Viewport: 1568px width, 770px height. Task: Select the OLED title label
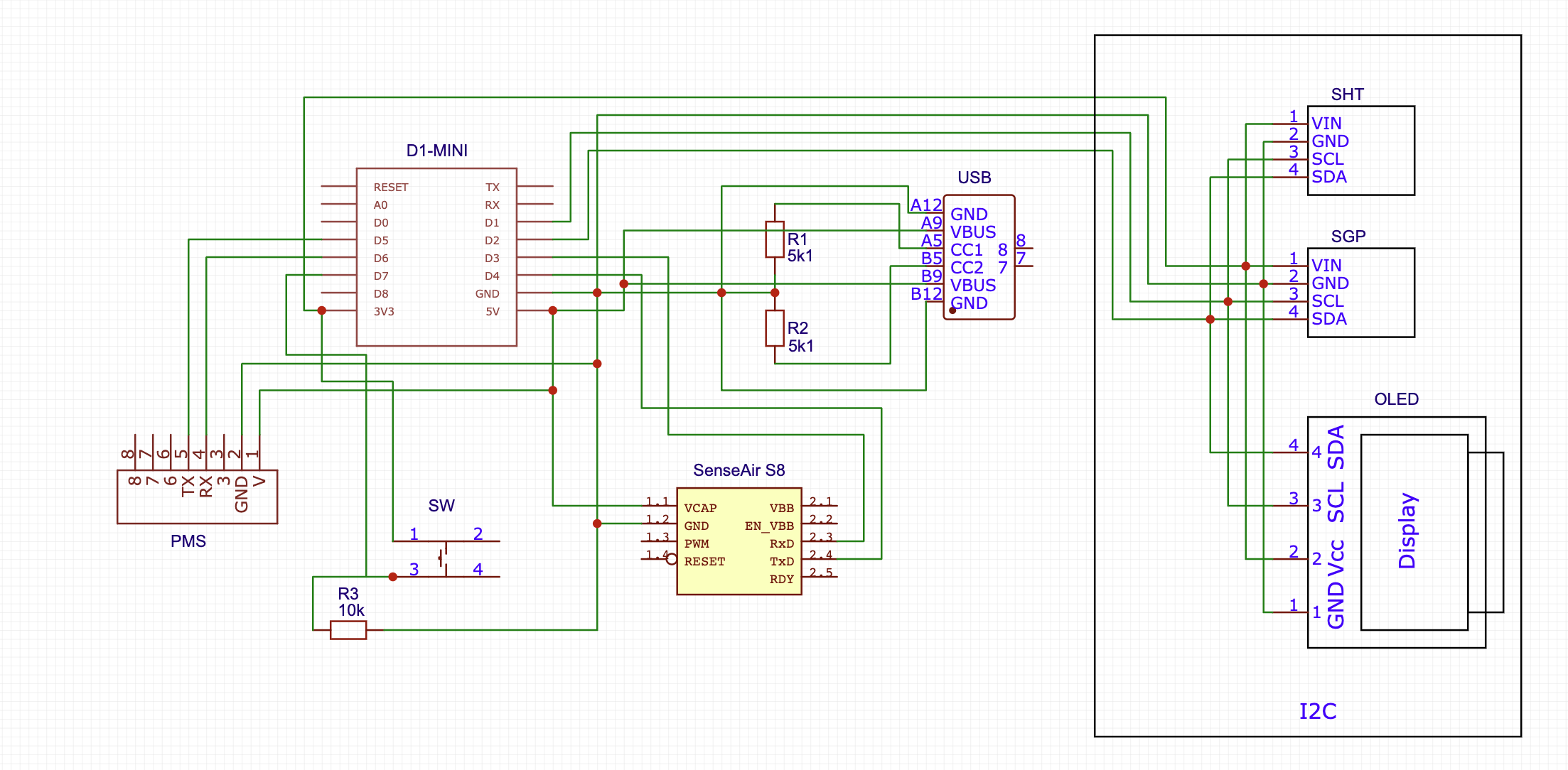[1396, 399]
